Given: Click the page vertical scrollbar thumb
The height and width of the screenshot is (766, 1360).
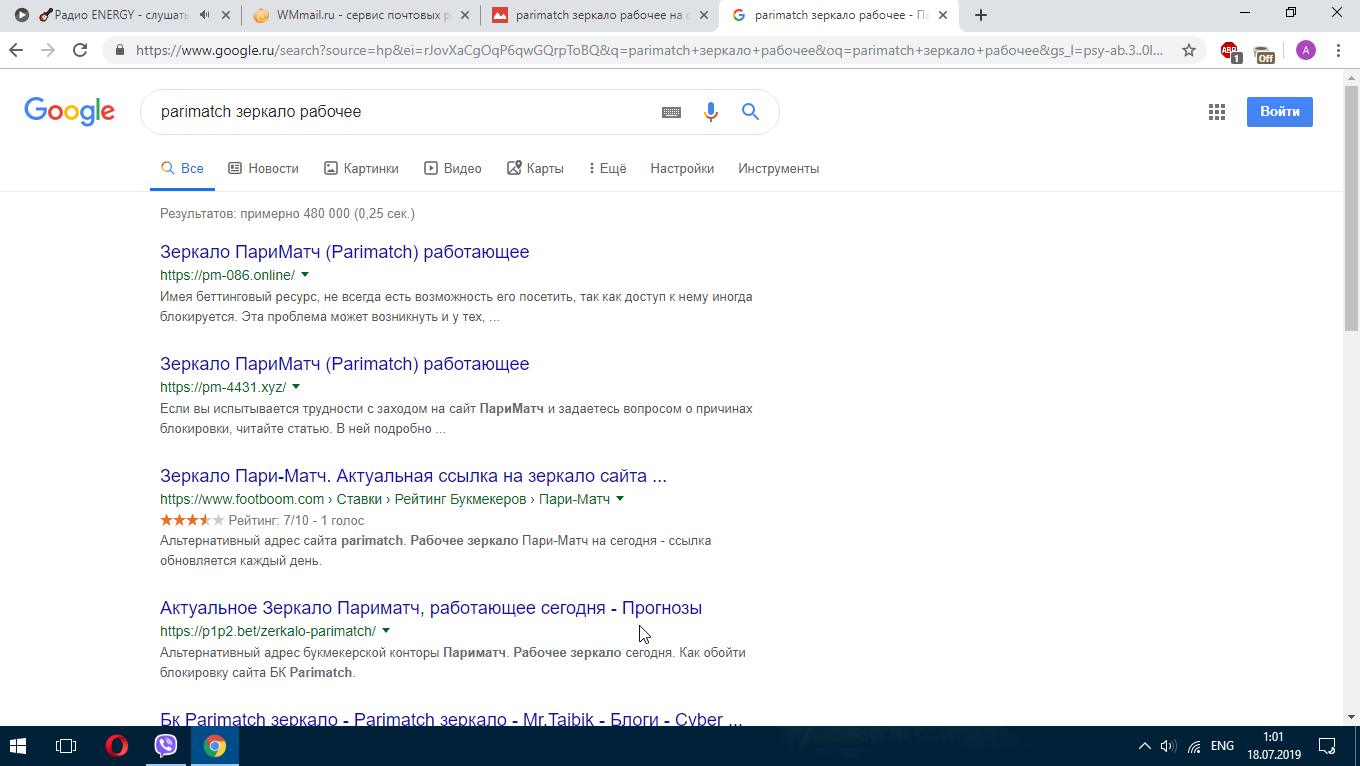Looking at the screenshot, I should [x=1351, y=210].
